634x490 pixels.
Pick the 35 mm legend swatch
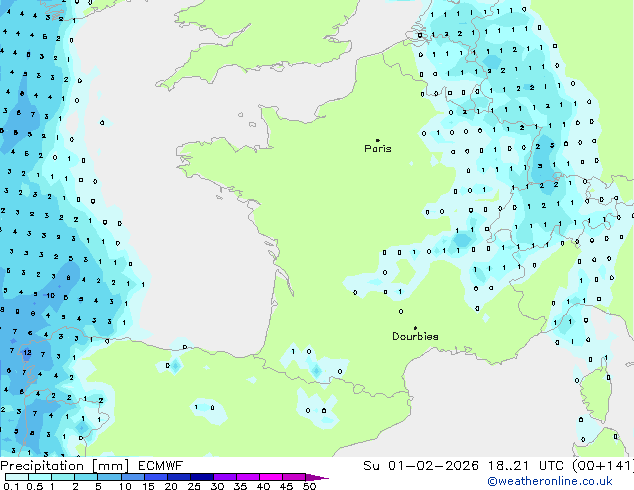pyautogui.click(x=247, y=477)
